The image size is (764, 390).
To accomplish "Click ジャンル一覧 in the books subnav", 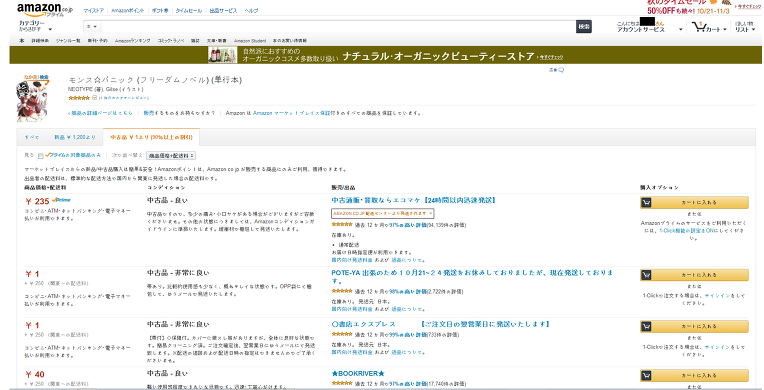I will [68, 41].
